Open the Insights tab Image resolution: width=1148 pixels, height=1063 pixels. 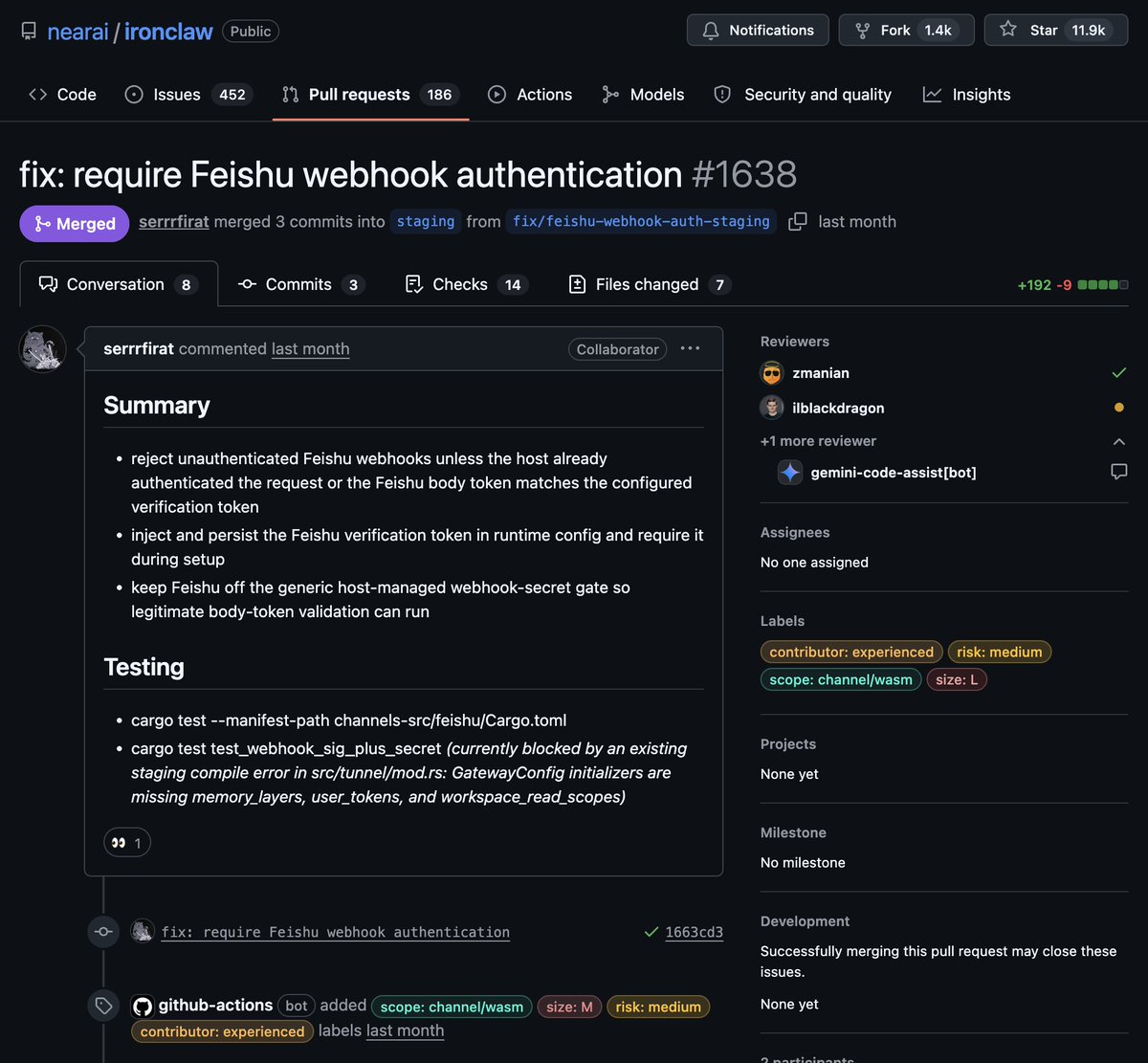click(966, 94)
